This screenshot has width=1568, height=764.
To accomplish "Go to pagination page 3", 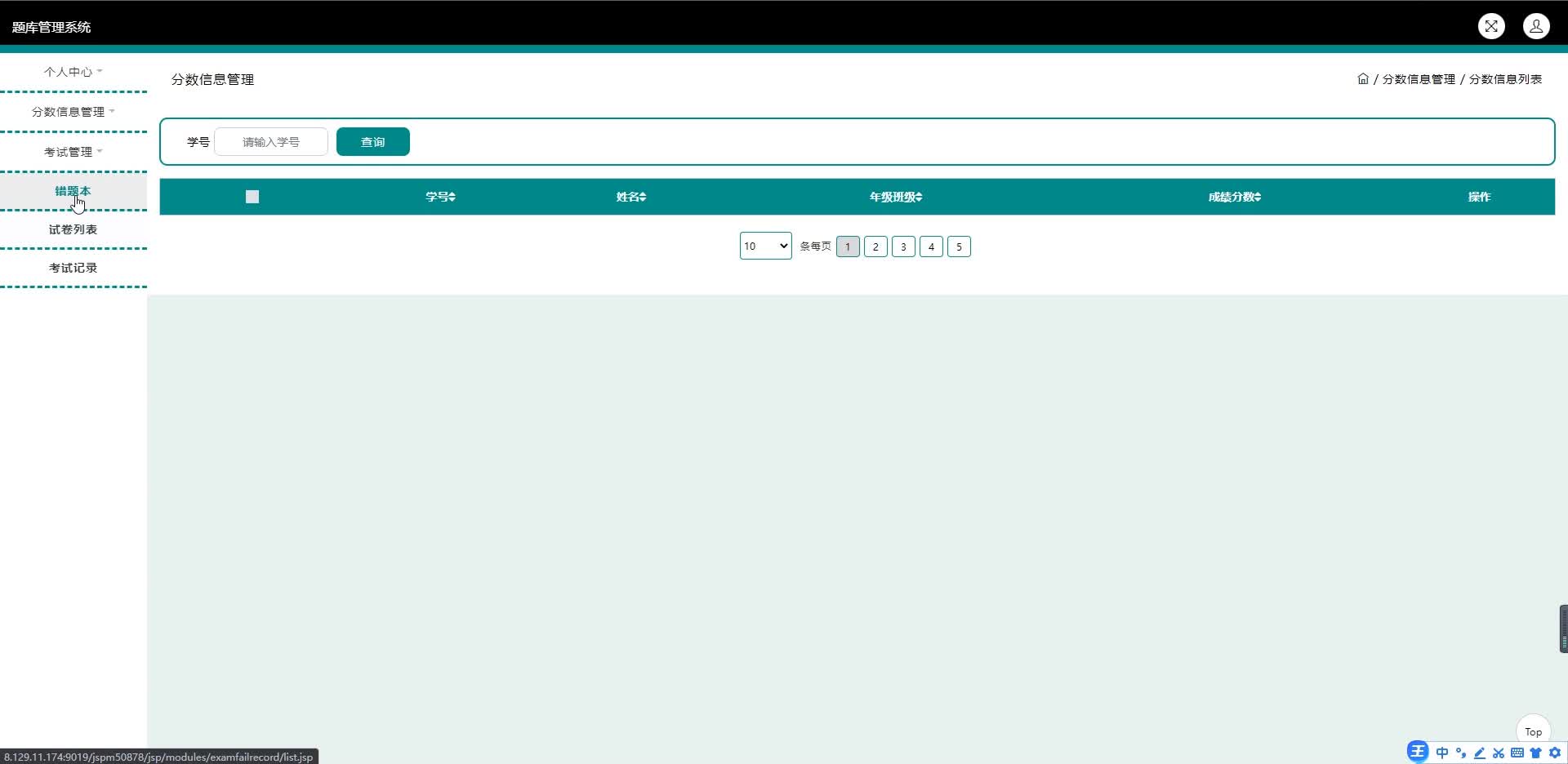I will click(x=903, y=247).
